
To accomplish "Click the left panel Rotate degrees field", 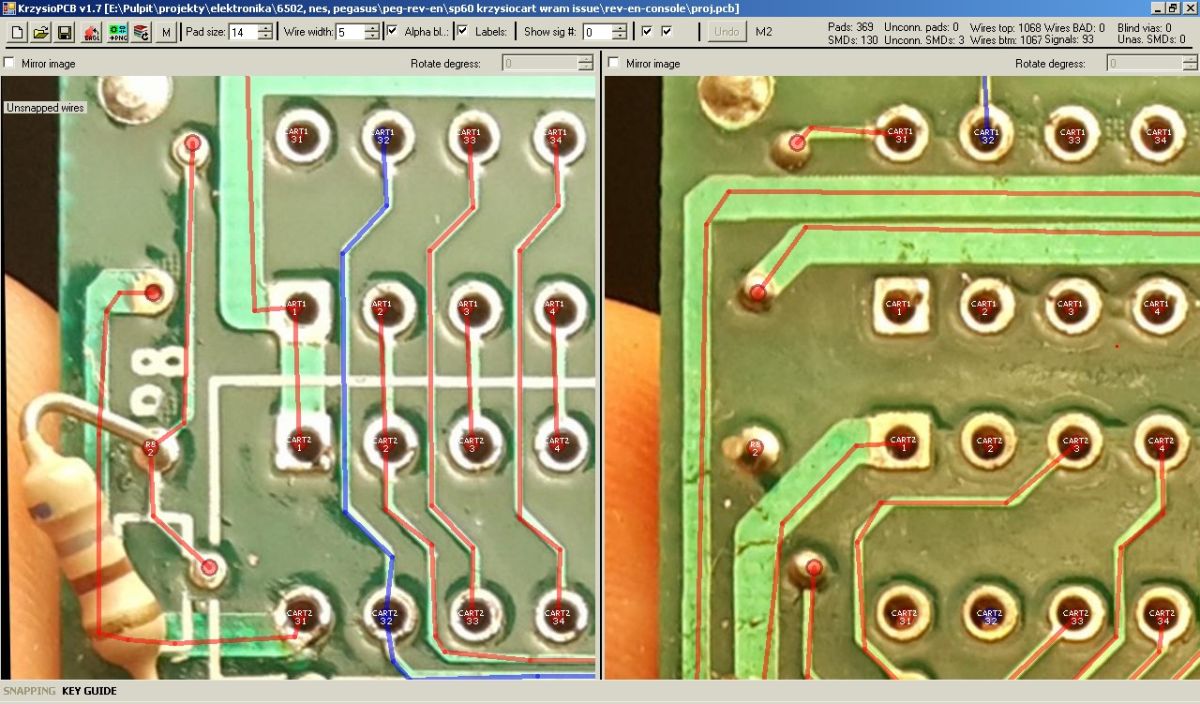I will (540, 63).
